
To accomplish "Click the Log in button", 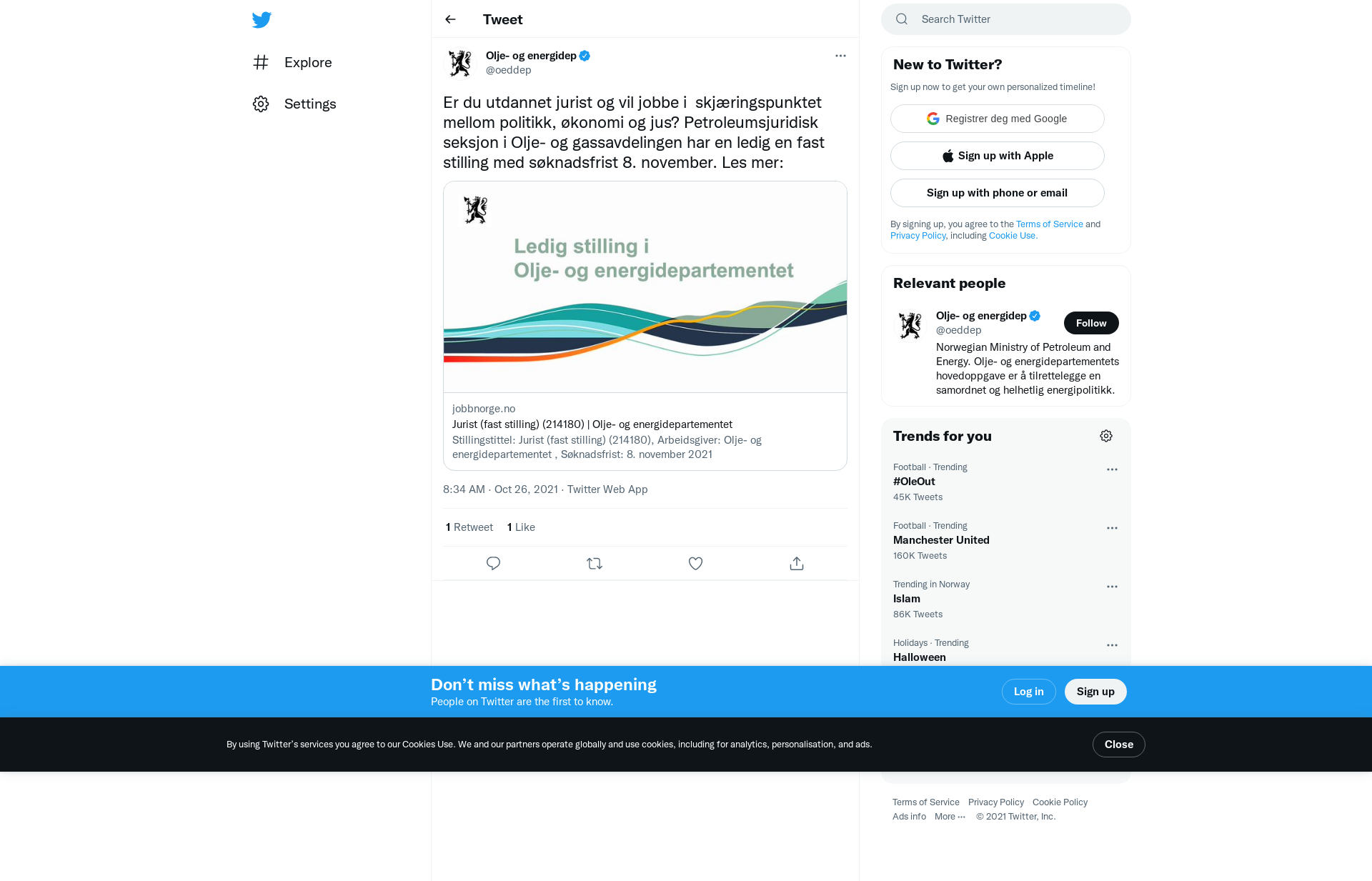I will point(1029,692).
